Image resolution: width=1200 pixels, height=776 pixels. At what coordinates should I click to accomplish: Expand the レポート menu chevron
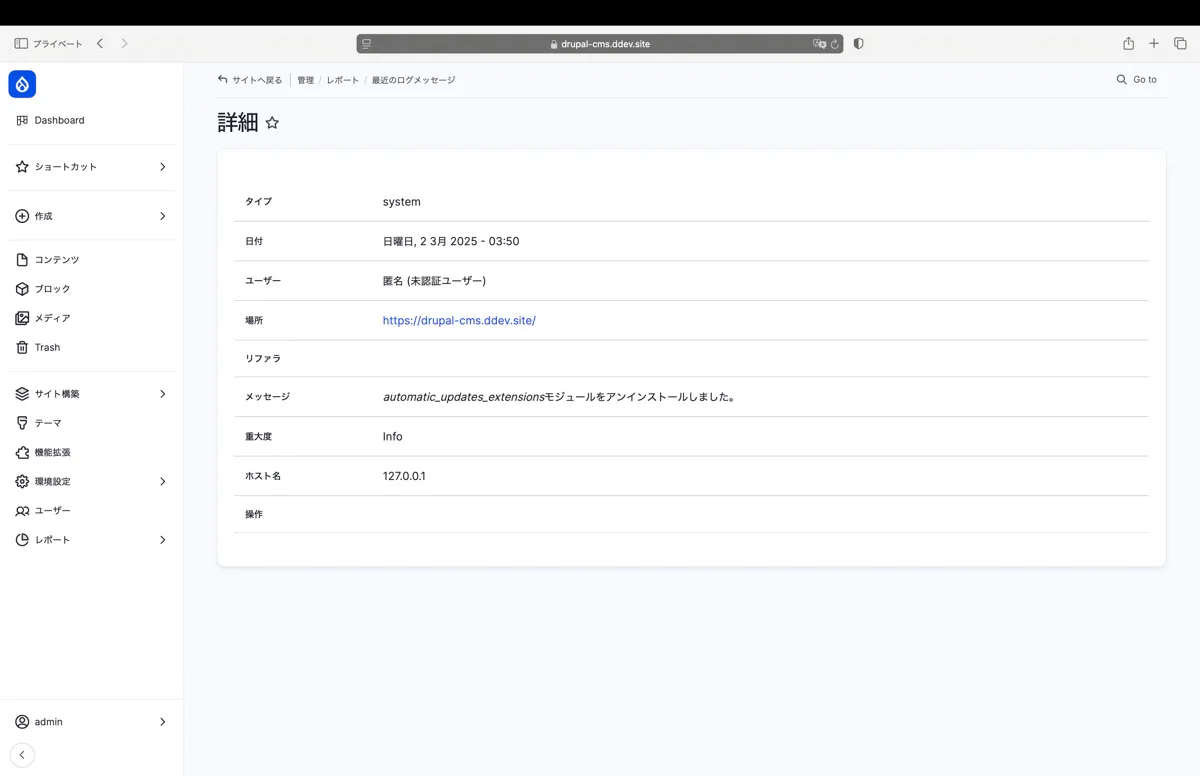coord(163,540)
